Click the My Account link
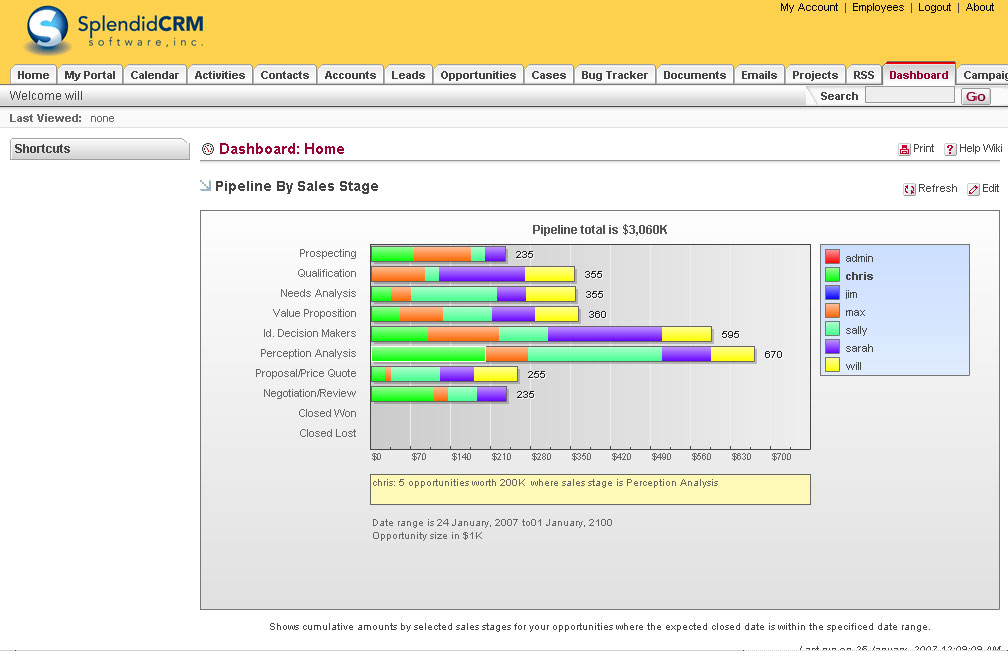1008x651 pixels. [x=809, y=8]
